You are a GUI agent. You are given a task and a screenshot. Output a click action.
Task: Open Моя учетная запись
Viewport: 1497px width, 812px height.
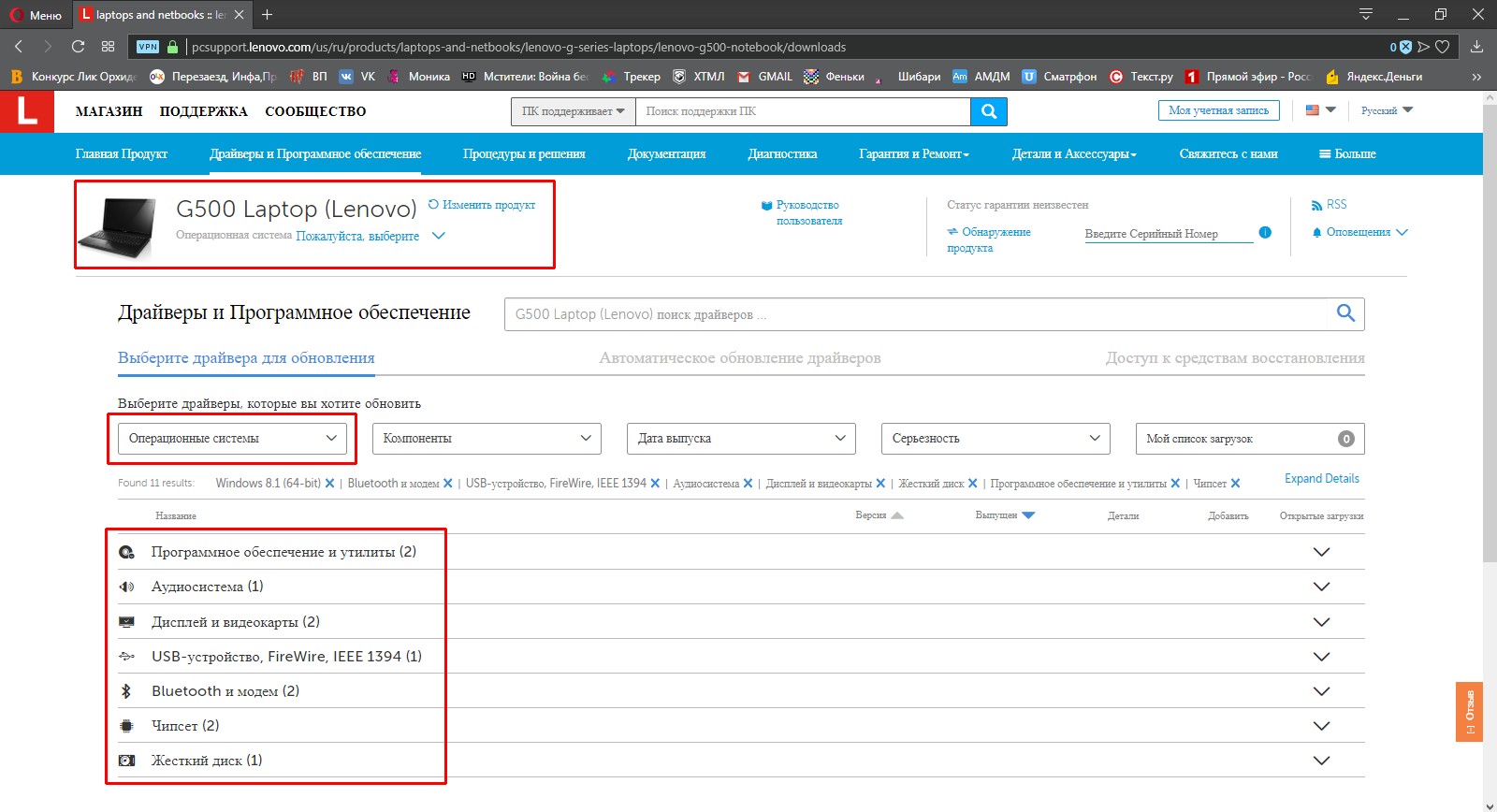coord(1218,110)
